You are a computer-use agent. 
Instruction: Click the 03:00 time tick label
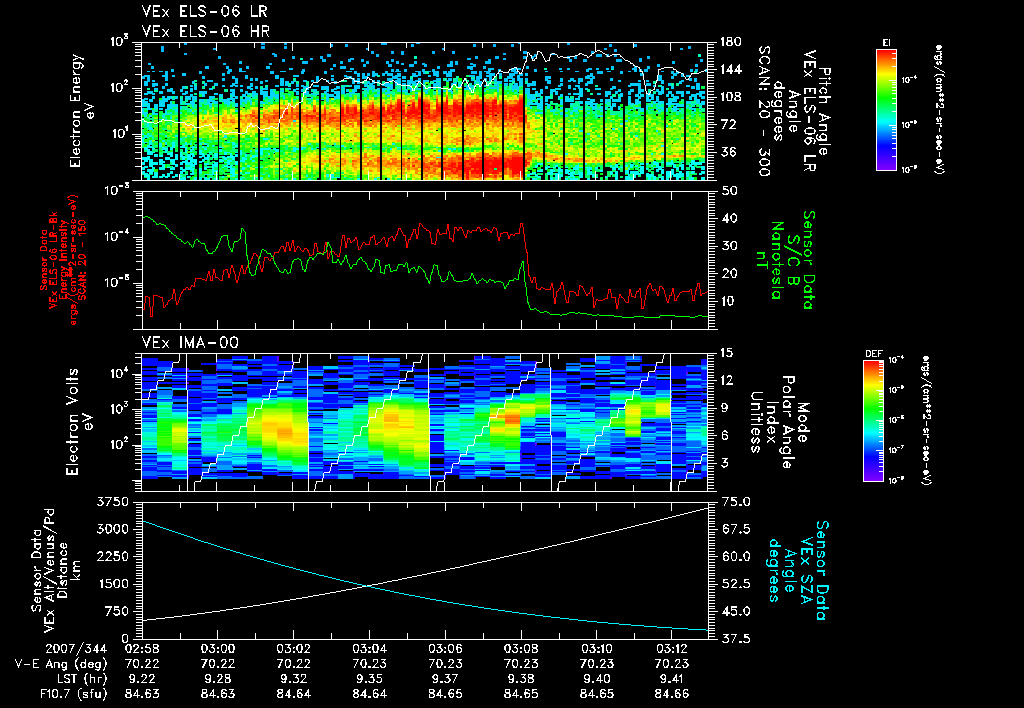click(217, 649)
